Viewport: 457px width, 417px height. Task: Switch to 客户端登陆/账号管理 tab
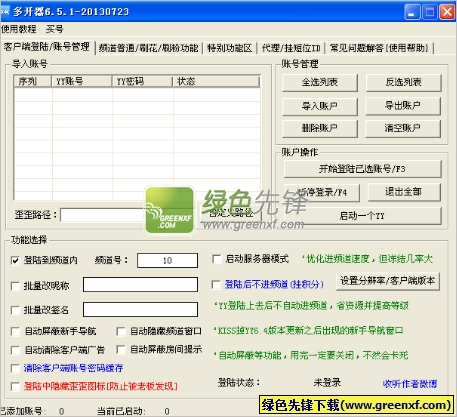click(47, 47)
